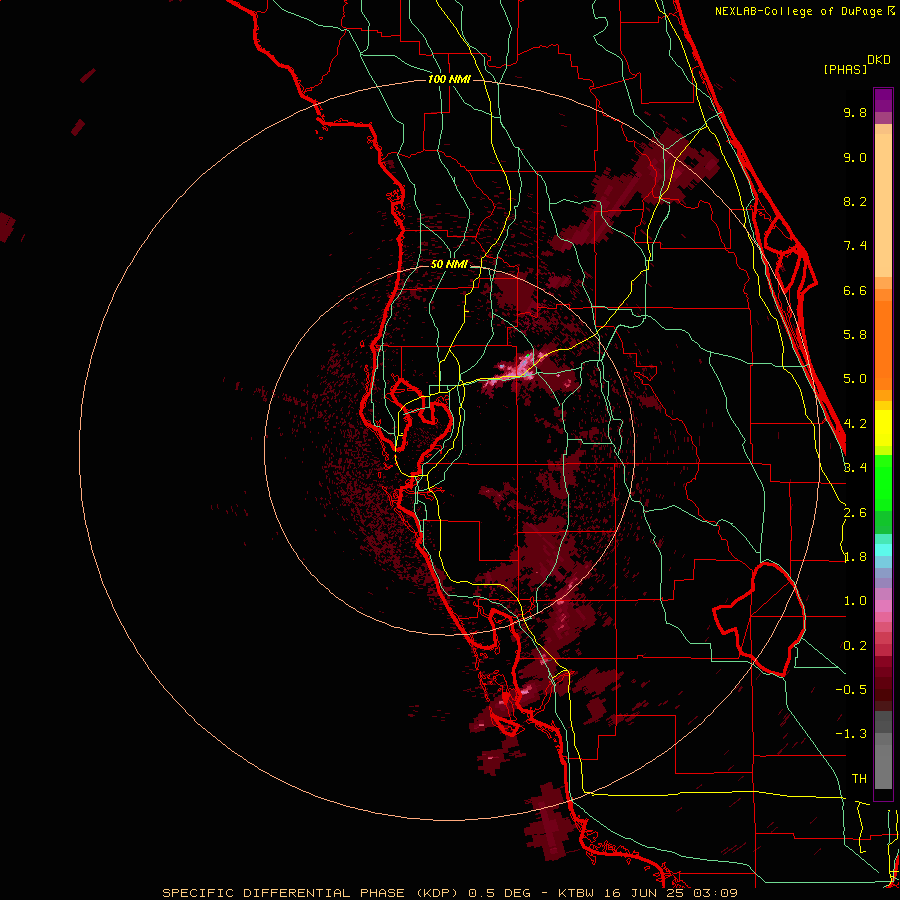Click the KTBW station identifier
The image size is (900, 900).
[x=576, y=893]
